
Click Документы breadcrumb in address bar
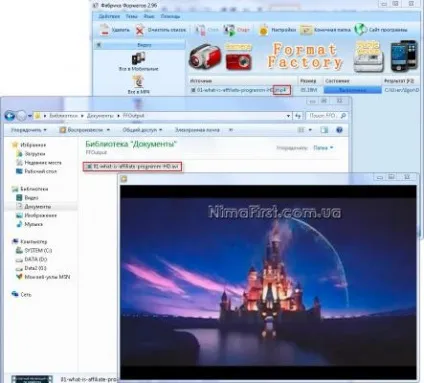tap(100, 116)
